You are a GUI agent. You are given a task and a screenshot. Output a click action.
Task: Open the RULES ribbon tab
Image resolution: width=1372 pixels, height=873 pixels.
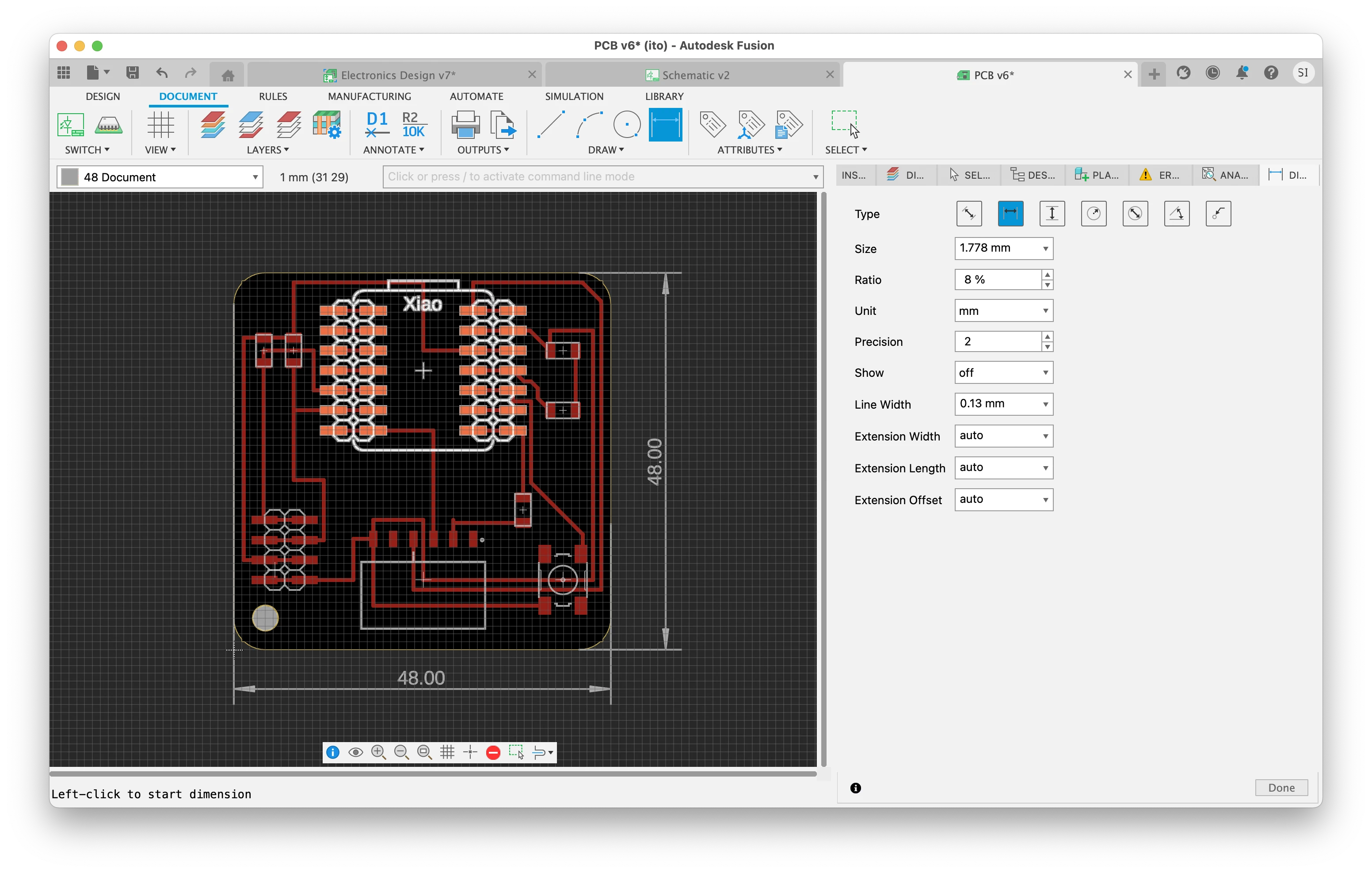[x=273, y=96]
